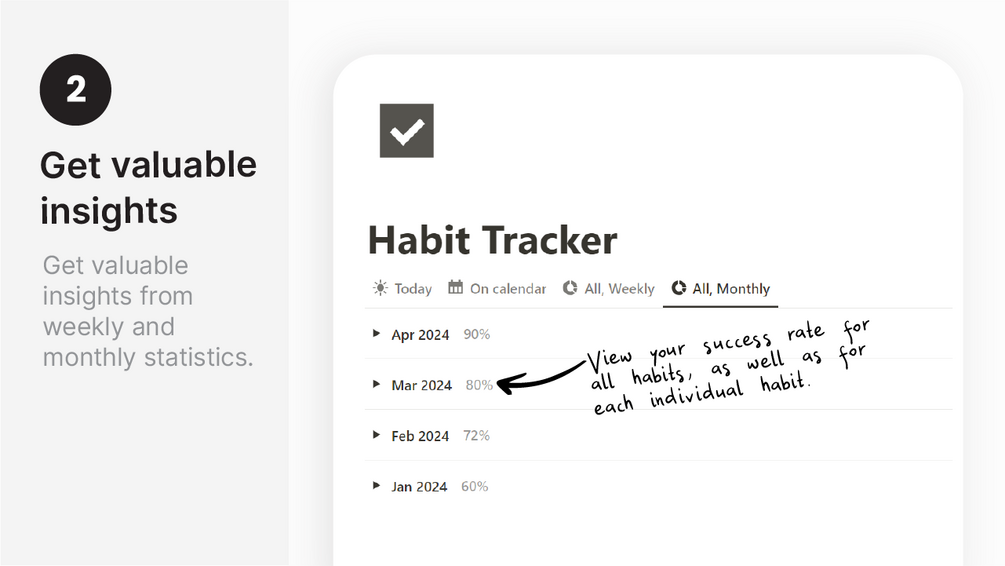Switch to the Today view tab
Screen dimensions: 1005x566
tap(412, 289)
